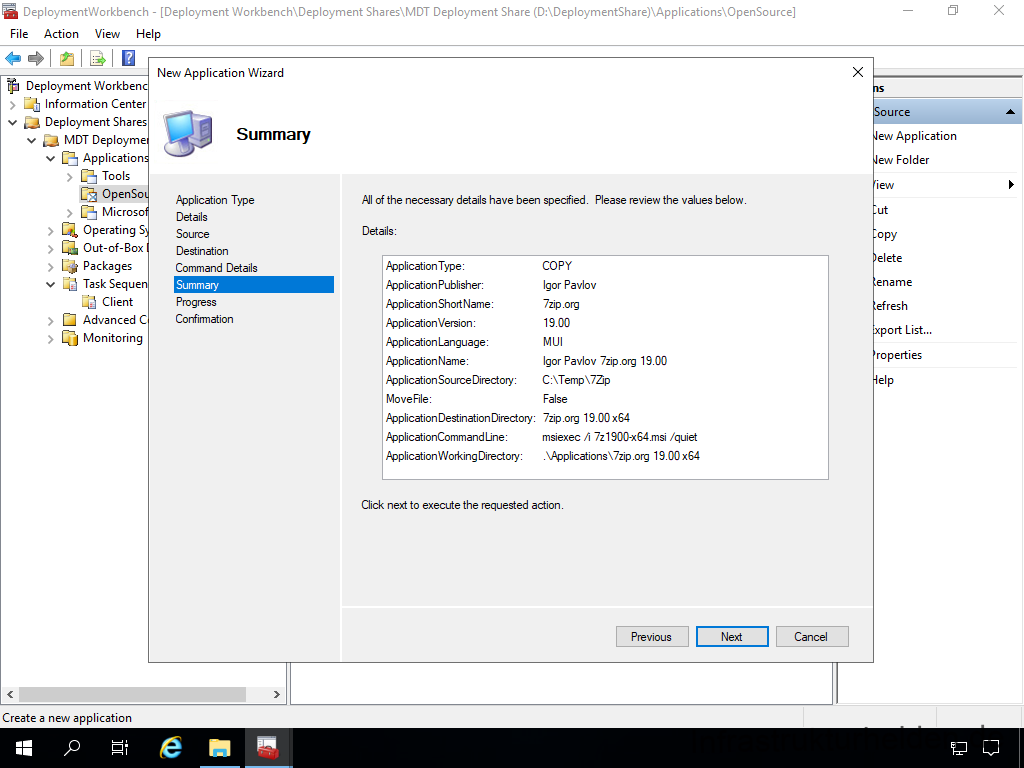Open the View menu in menu bar
The height and width of the screenshot is (768, 1024).
pos(107,34)
